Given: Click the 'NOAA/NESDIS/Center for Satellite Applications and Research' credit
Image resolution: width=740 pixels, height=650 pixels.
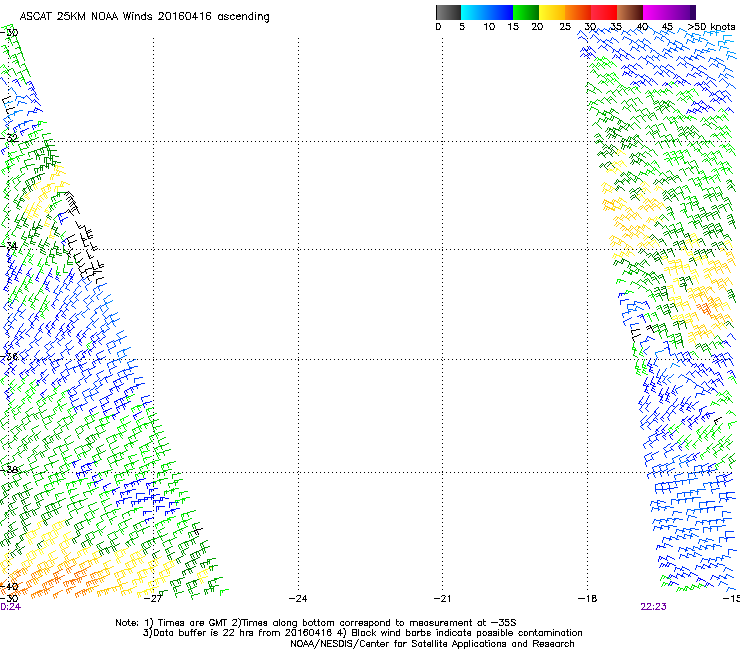Looking at the screenshot, I should [x=432, y=644].
